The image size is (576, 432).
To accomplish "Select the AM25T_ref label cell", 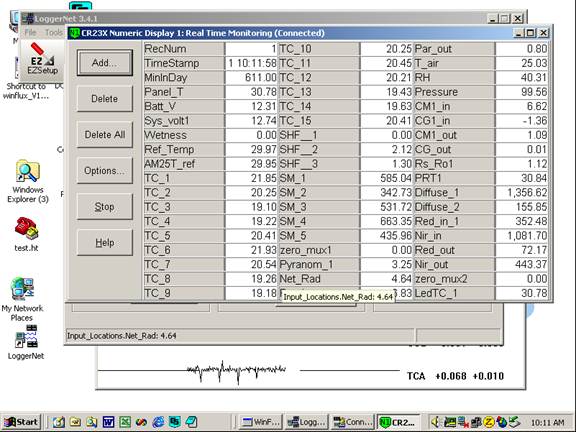I will [x=184, y=164].
